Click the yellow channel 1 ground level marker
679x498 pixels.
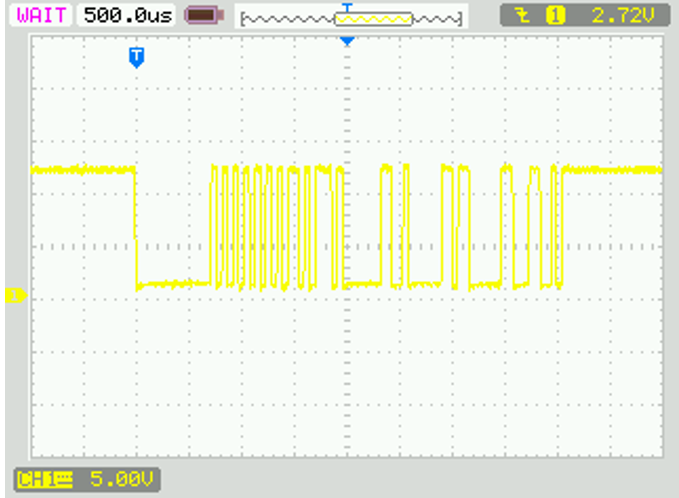16,296
